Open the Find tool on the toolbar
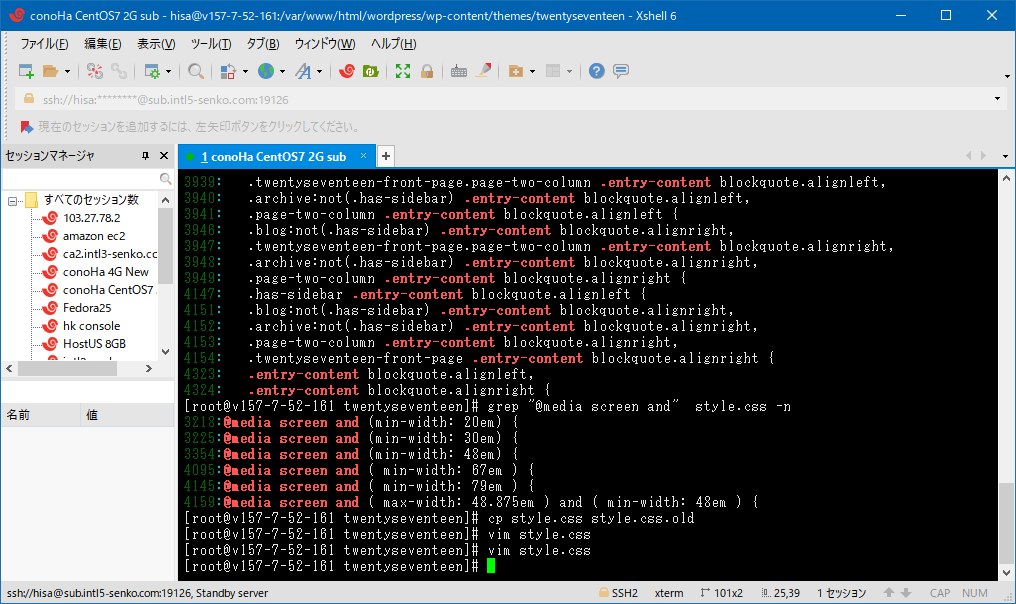The width and height of the screenshot is (1016, 604). (194, 71)
